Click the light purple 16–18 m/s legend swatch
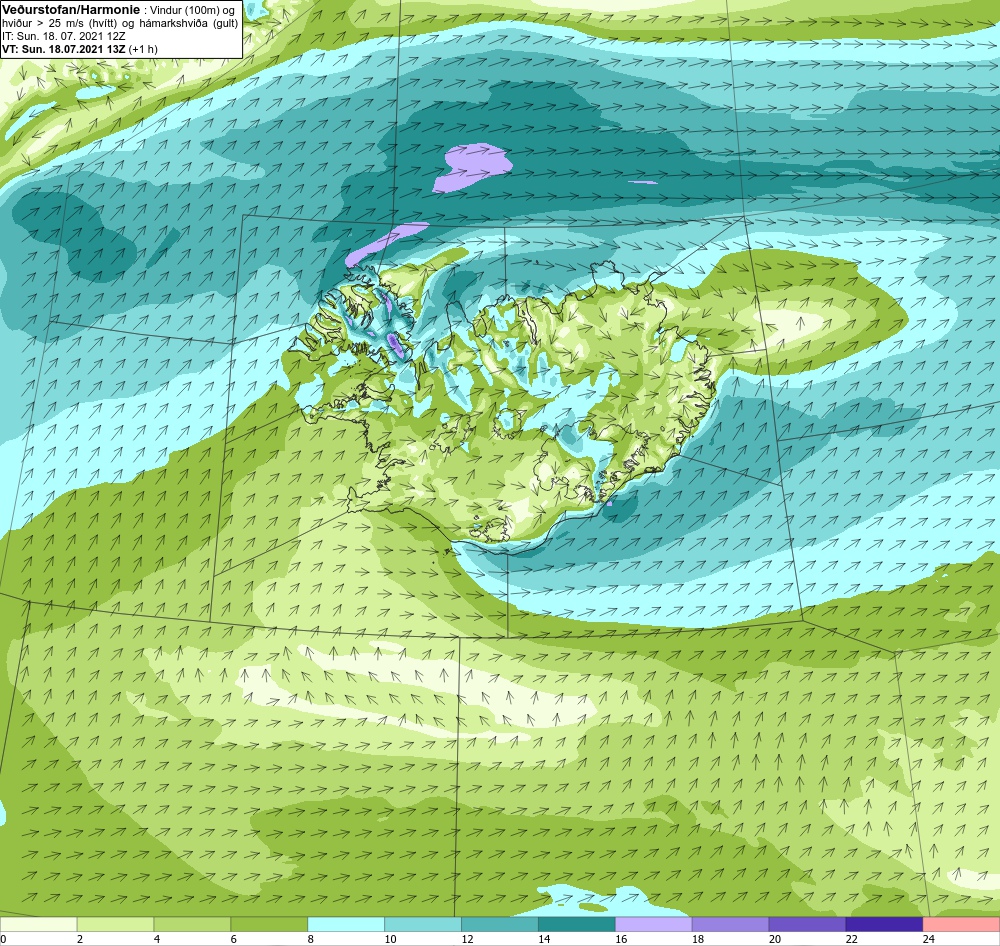Image resolution: width=1000 pixels, height=946 pixels. point(654,924)
